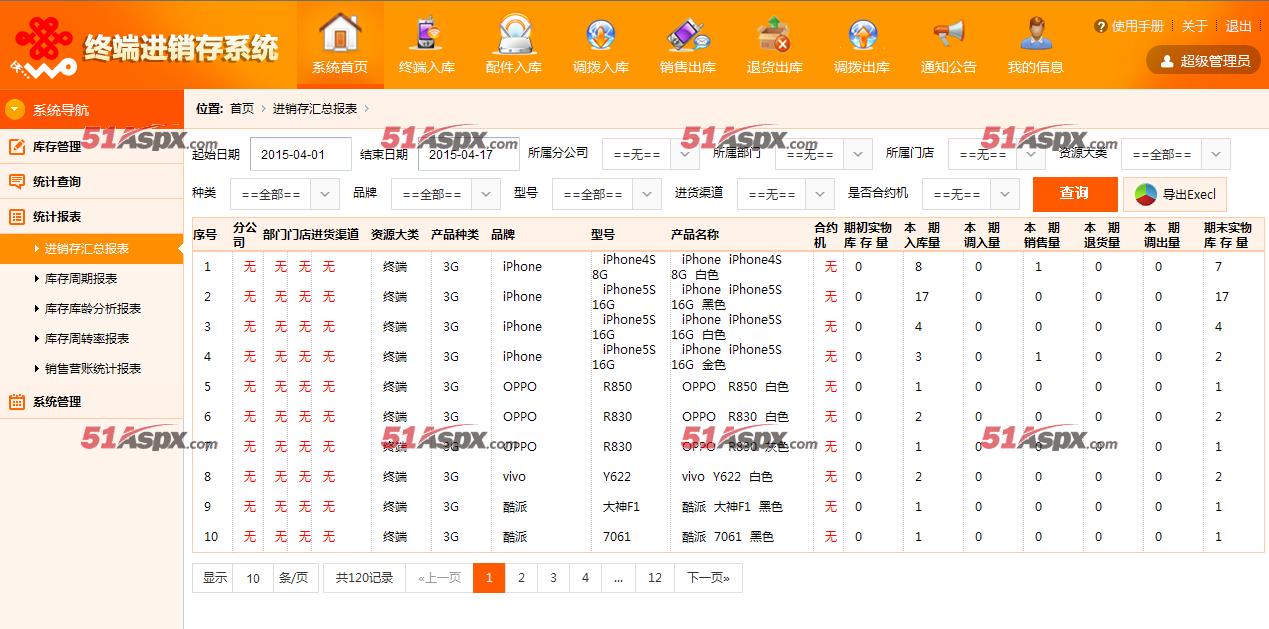Expand 系统管理 sidebar section

click(57, 402)
